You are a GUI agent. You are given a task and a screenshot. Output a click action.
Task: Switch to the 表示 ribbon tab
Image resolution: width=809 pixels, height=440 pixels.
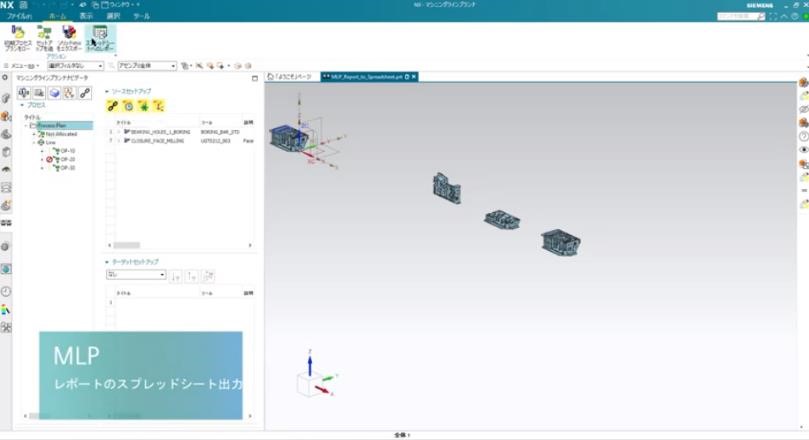(x=86, y=16)
